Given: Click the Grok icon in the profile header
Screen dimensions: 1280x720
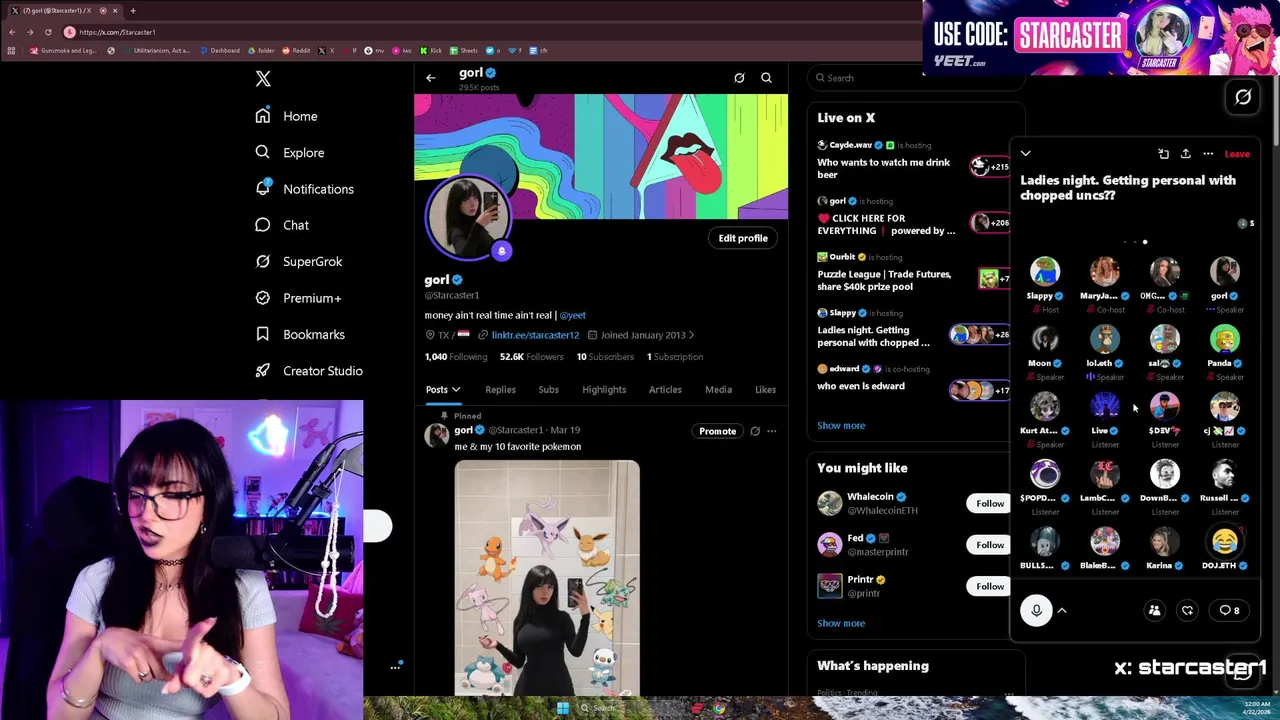Looking at the screenshot, I should [x=739, y=78].
